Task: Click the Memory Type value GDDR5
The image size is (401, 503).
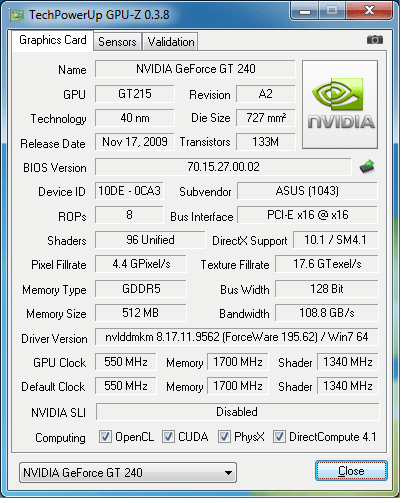Action: (141, 289)
